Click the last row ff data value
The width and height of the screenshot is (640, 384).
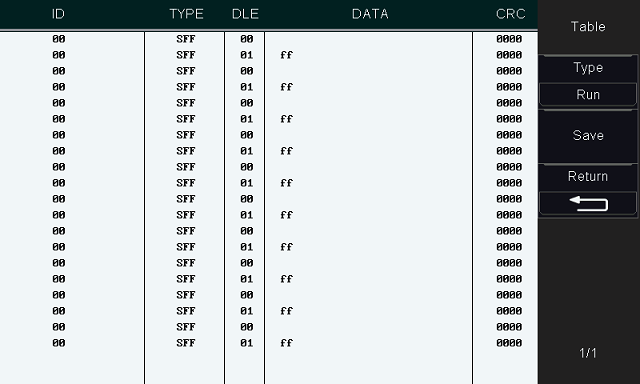[287, 343]
